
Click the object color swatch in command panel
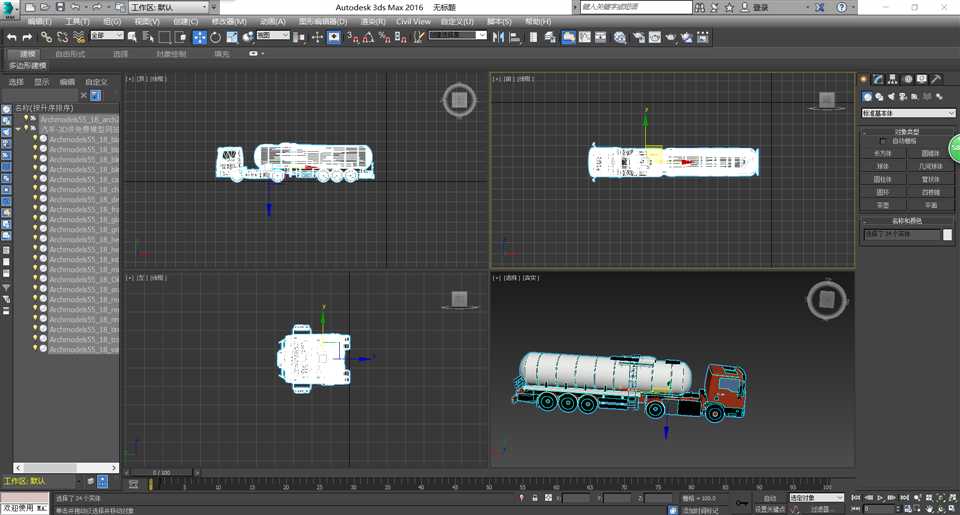pyautogui.click(x=947, y=235)
